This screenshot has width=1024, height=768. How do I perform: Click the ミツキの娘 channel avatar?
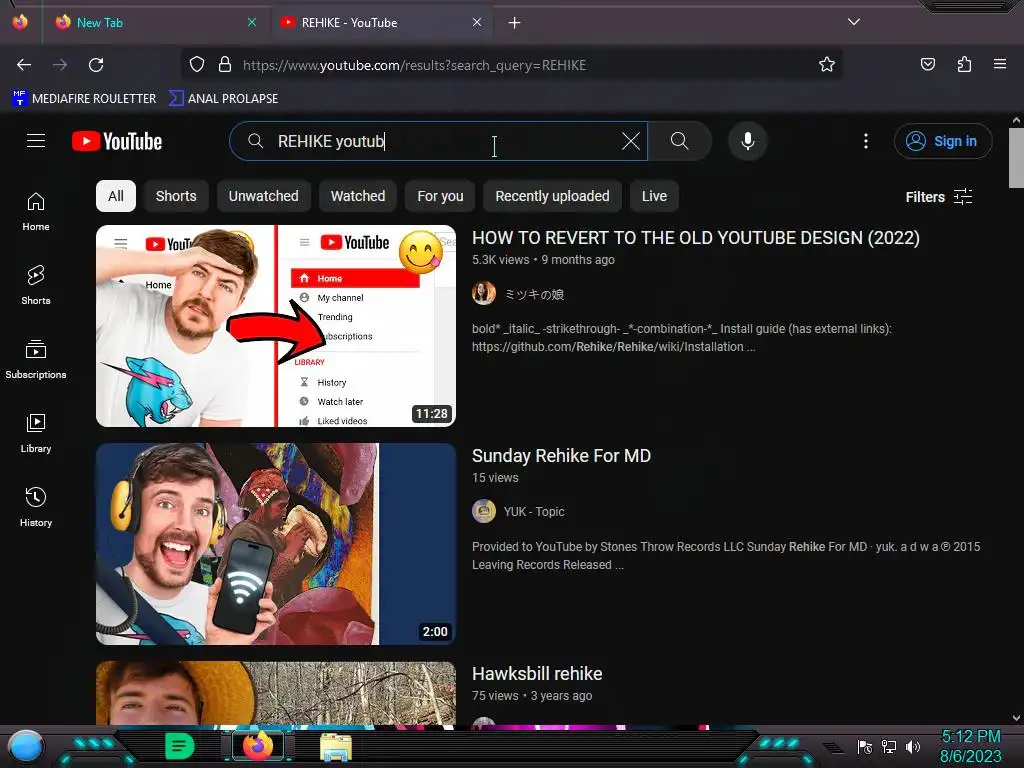[x=484, y=293]
